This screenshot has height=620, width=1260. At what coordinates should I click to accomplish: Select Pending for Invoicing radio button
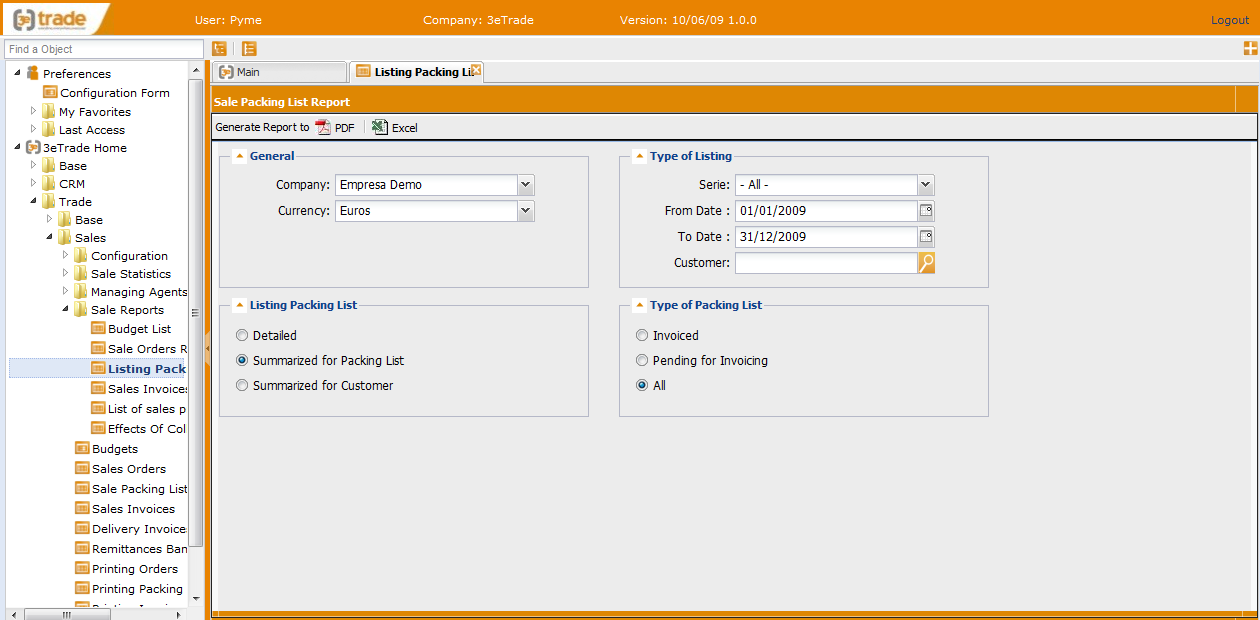click(x=642, y=361)
